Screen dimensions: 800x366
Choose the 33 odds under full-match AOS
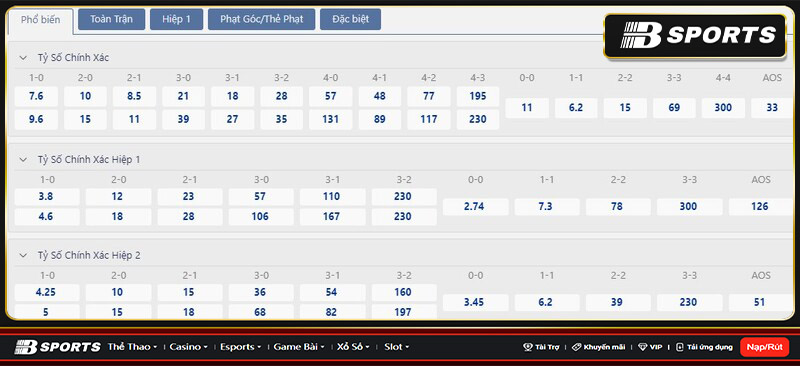[772, 108]
